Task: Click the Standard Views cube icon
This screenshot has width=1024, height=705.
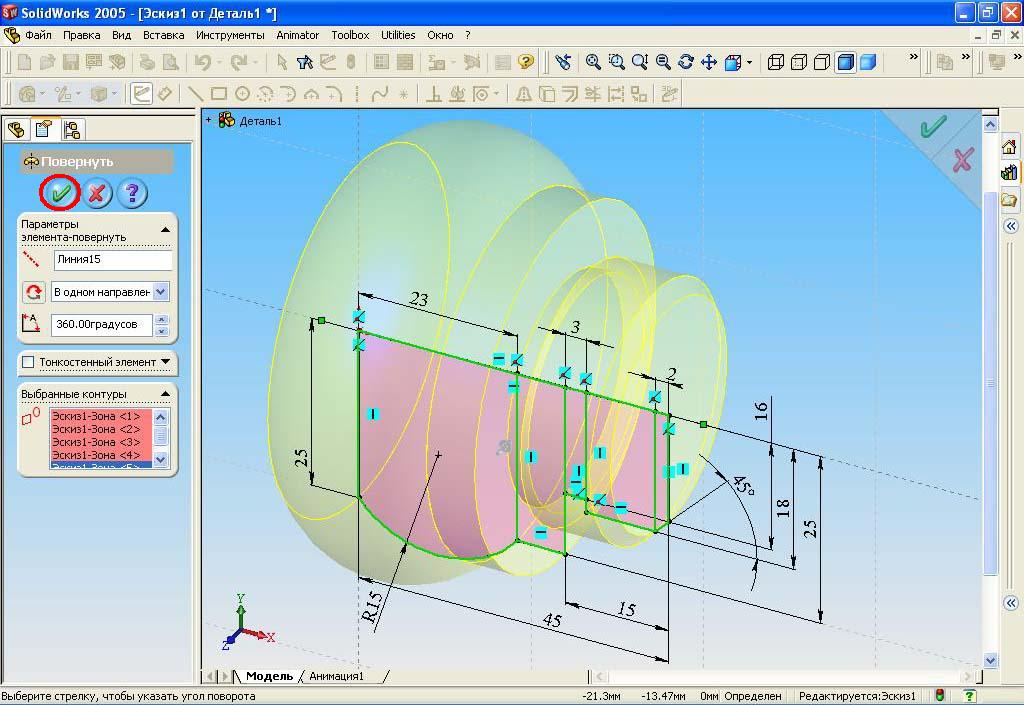Action: pyautogui.click(x=733, y=62)
